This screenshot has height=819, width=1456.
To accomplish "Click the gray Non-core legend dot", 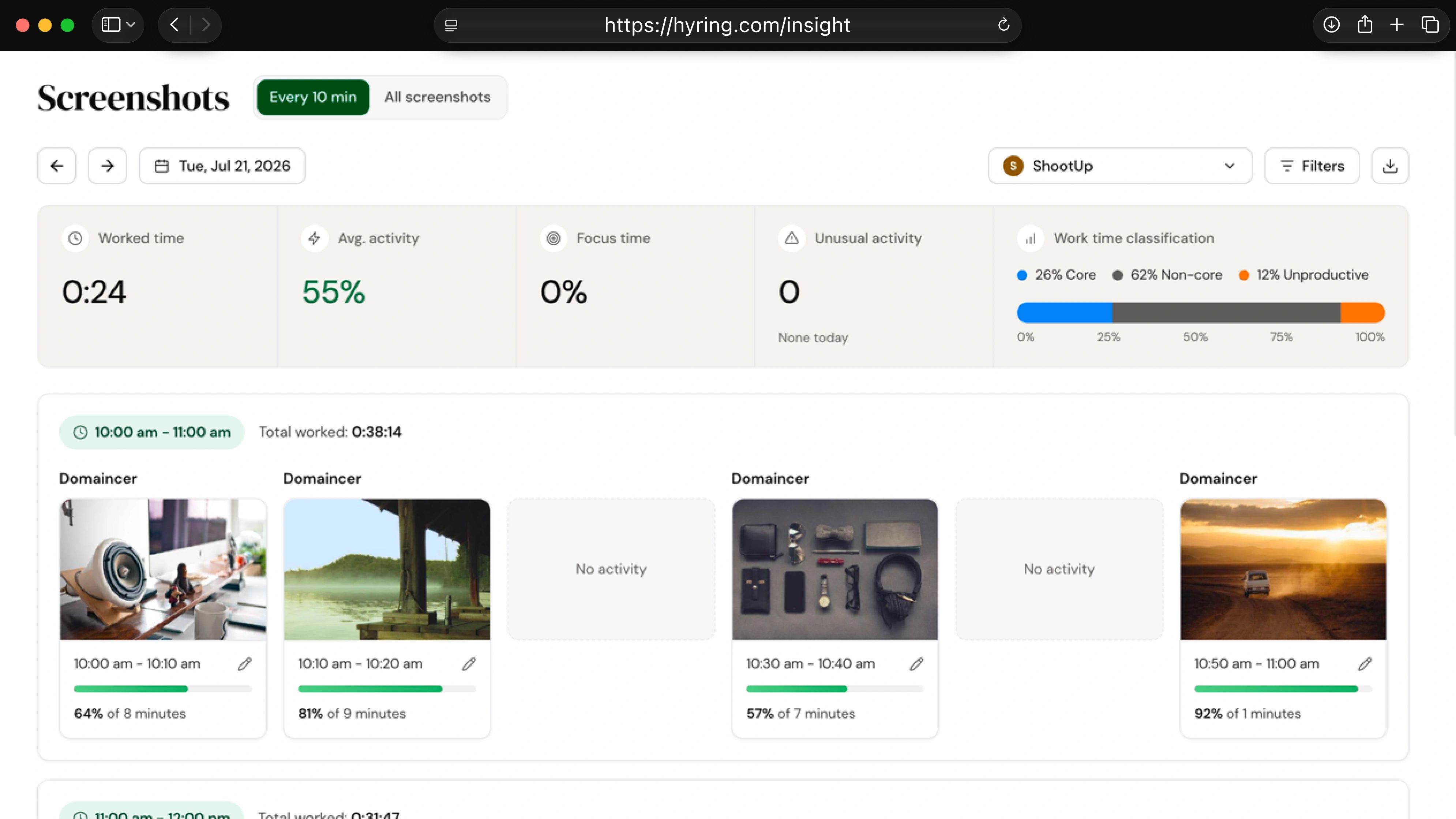I will point(1118,275).
